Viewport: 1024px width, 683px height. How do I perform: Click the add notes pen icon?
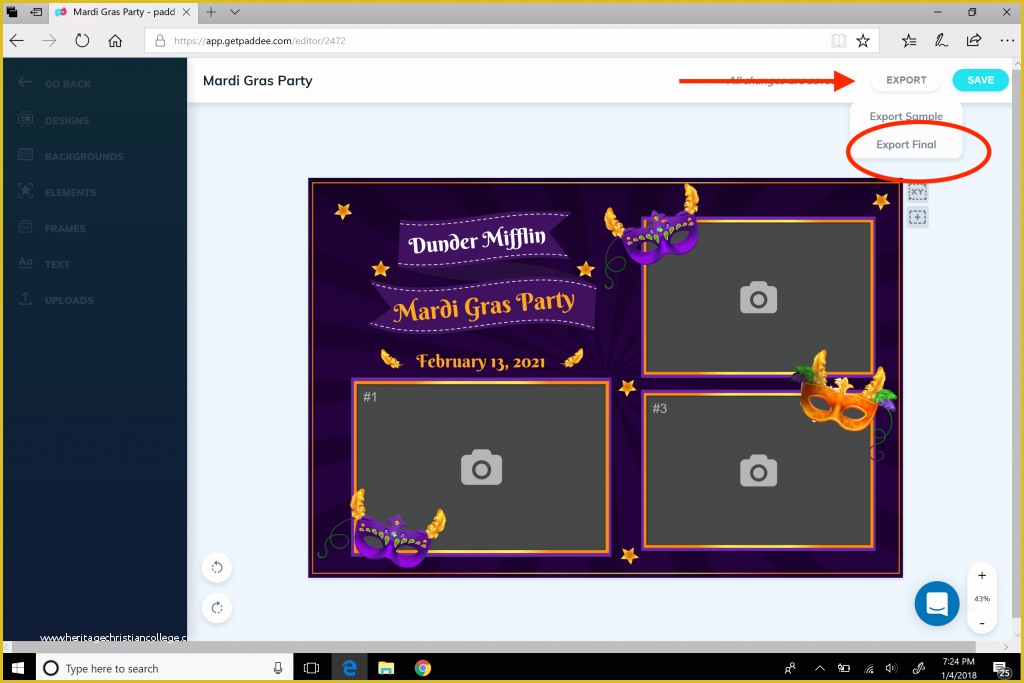[x=941, y=40]
